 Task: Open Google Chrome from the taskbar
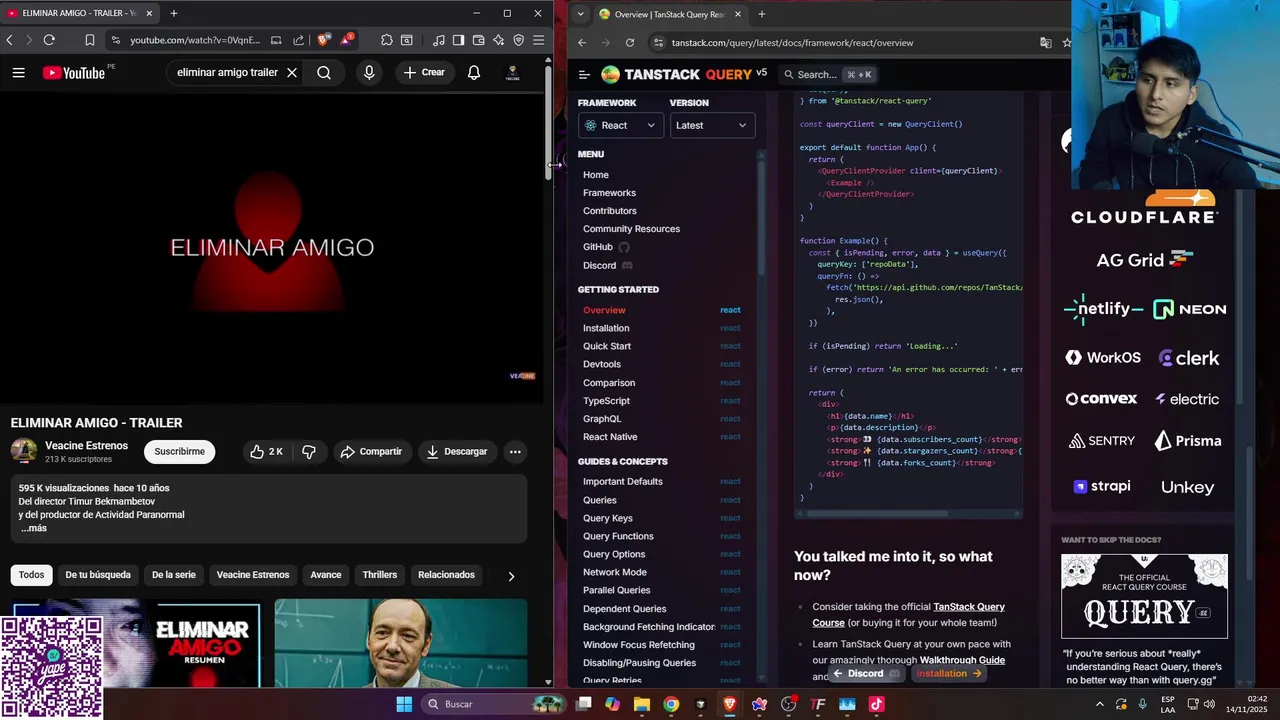click(x=671, y=704)
